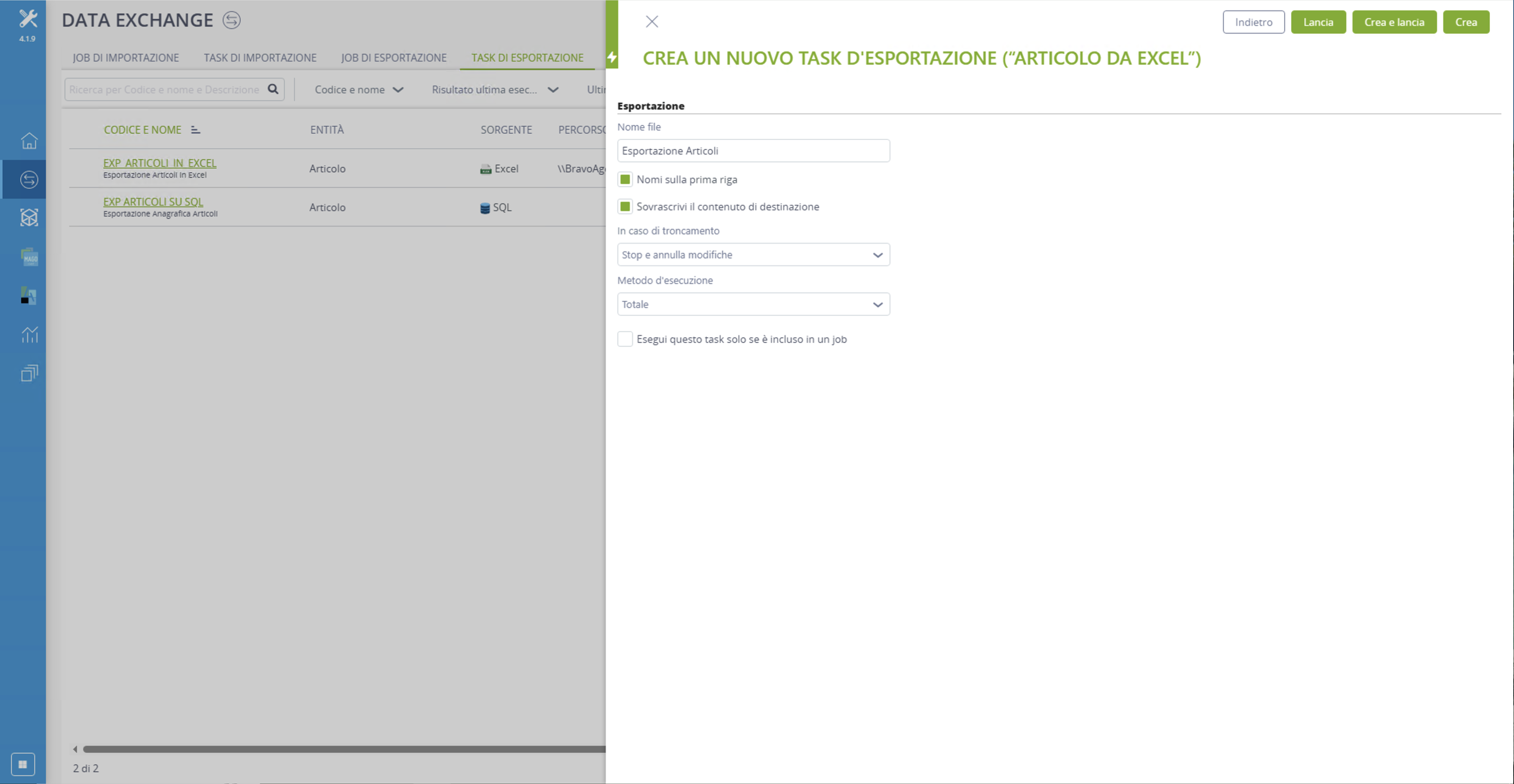Click the CODICE E NOME column header
1514x784 pixels.
tap(142, 130)
